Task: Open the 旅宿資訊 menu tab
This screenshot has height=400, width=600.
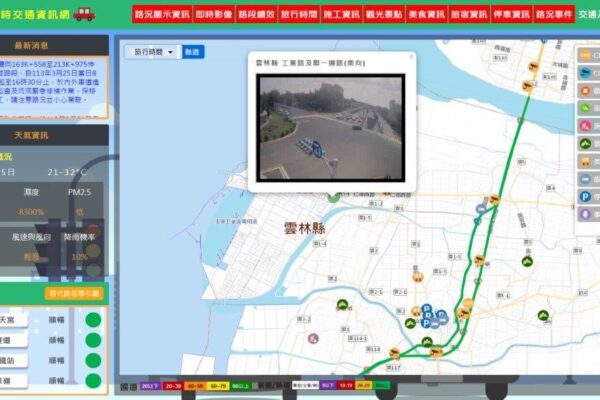Action: (469, 14)
